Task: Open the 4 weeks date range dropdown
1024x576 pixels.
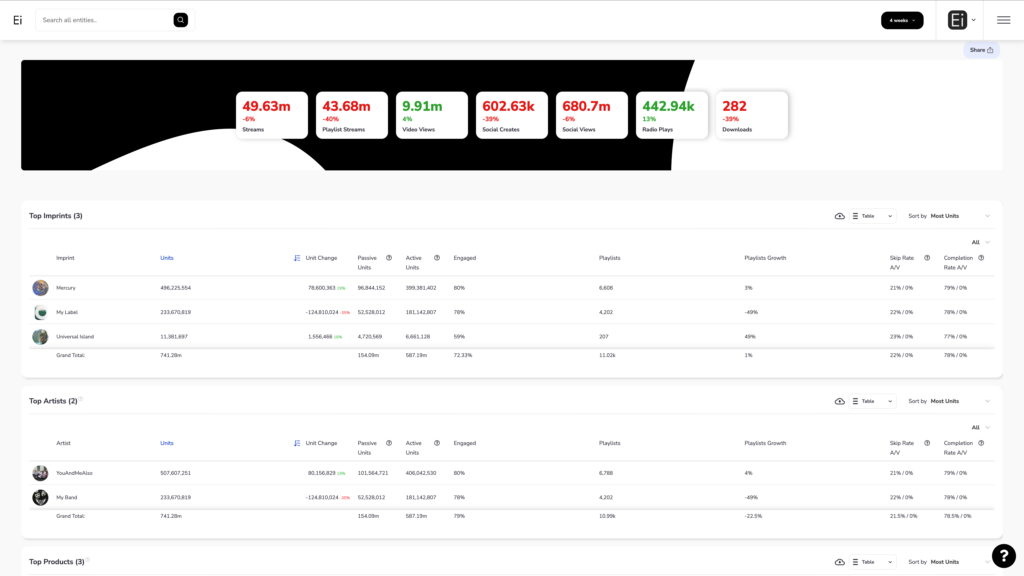Action: coord(901,20)
